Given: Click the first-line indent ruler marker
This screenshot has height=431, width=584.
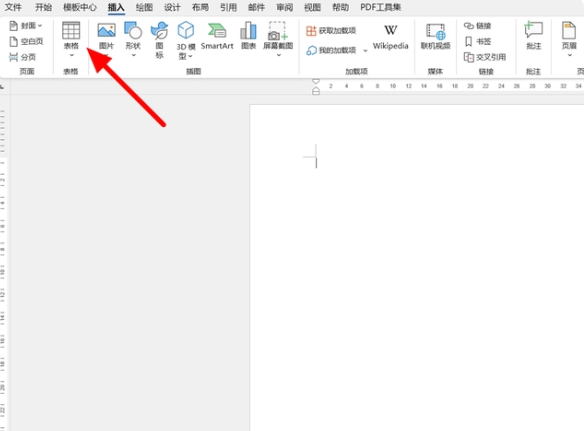Looking at the screenshot, I should tap(316, 81).
